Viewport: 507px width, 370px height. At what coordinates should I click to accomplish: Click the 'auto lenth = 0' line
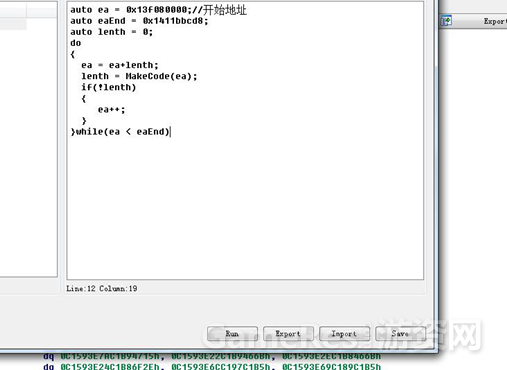(x=111, y=32)
